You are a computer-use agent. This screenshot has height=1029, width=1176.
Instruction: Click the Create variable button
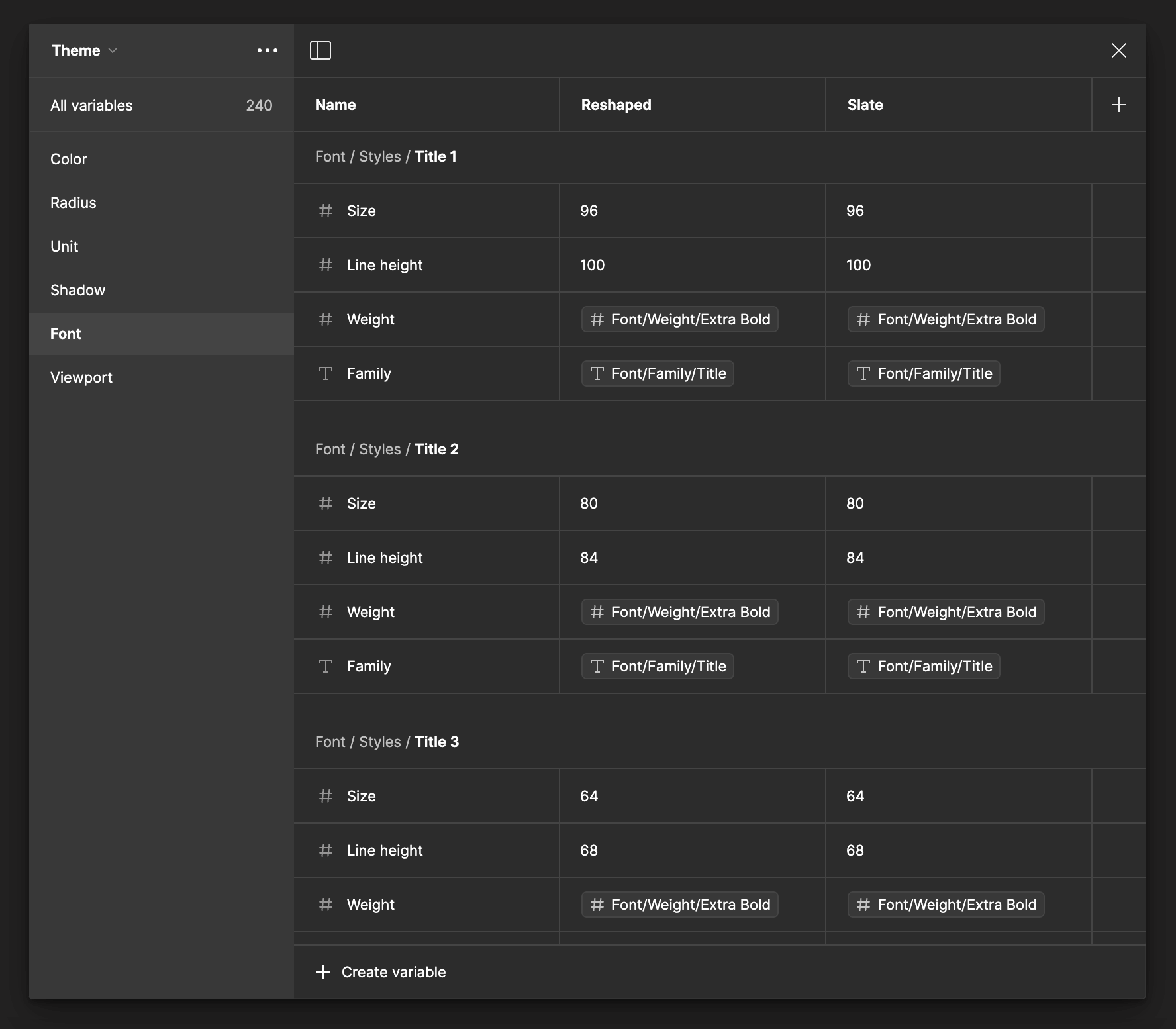(x=381, y=972)
